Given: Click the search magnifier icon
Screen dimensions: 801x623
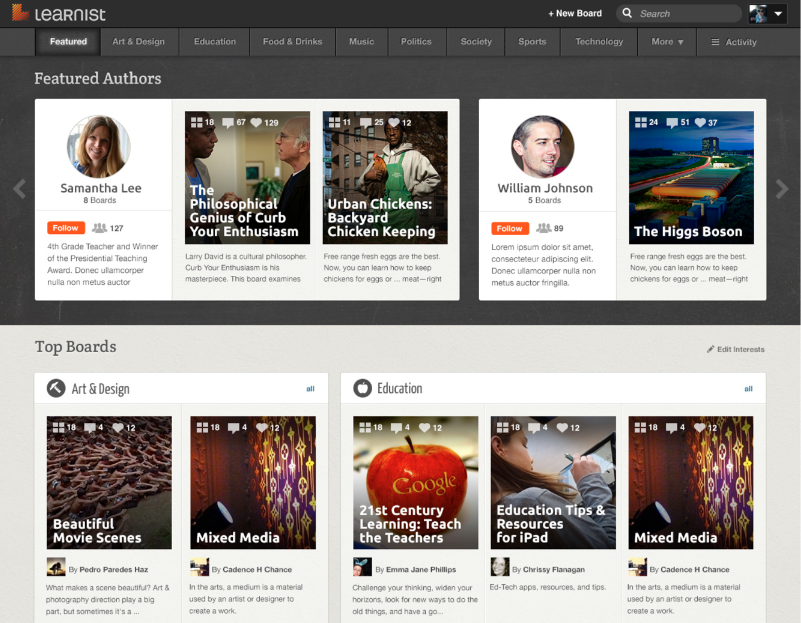Looking at the screenshot, I should pyautogui.click(x=627, y=14).
